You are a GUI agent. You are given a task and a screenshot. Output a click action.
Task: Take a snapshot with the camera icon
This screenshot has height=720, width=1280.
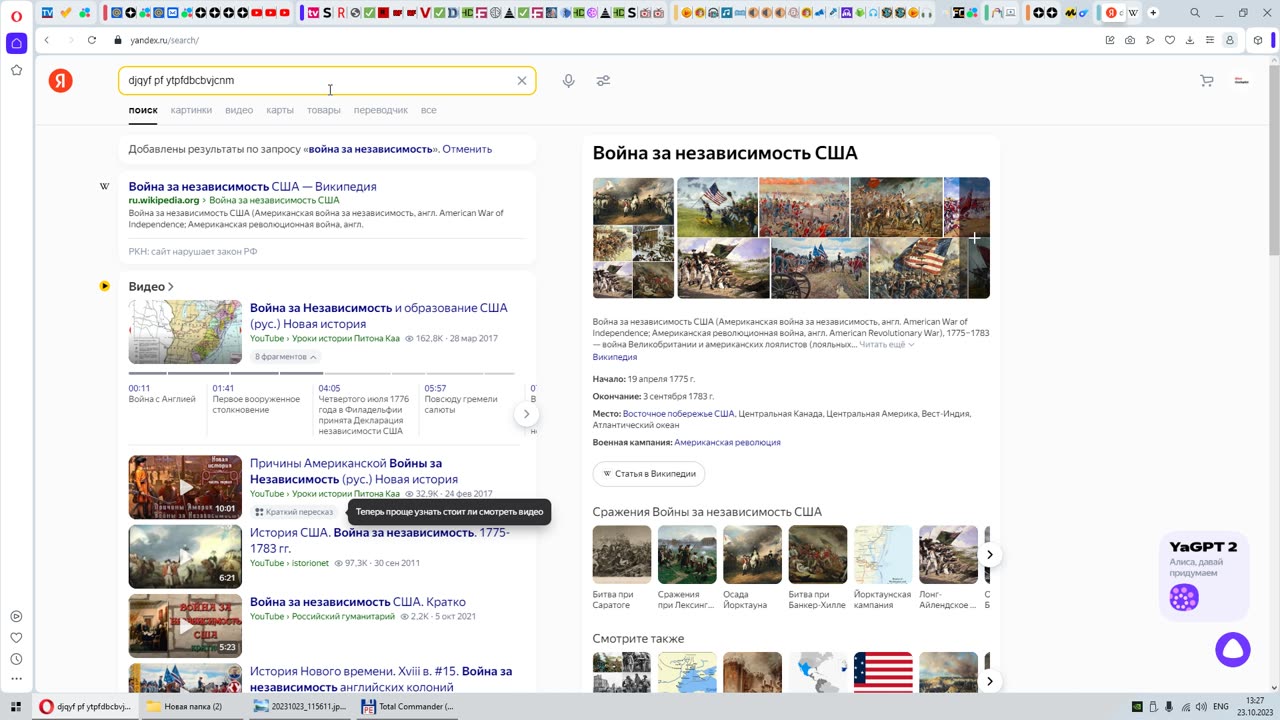(1130, 40)
